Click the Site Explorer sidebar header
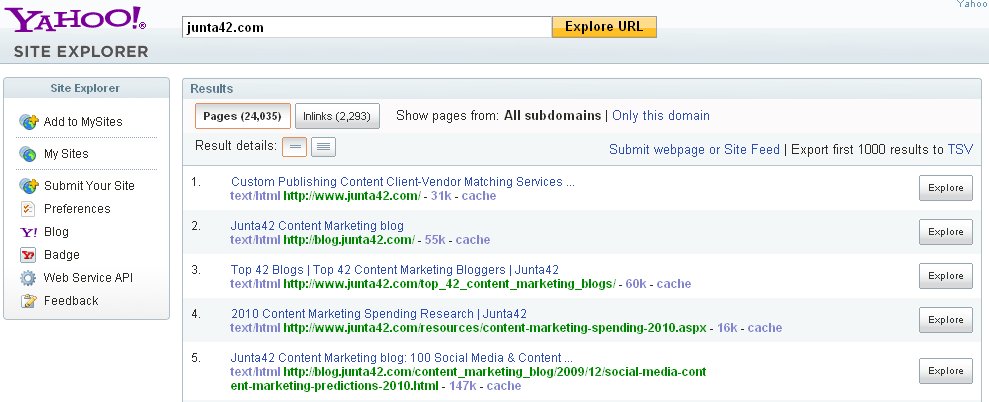The height and width of the screenshot is (402, 989). click(85, 88)
